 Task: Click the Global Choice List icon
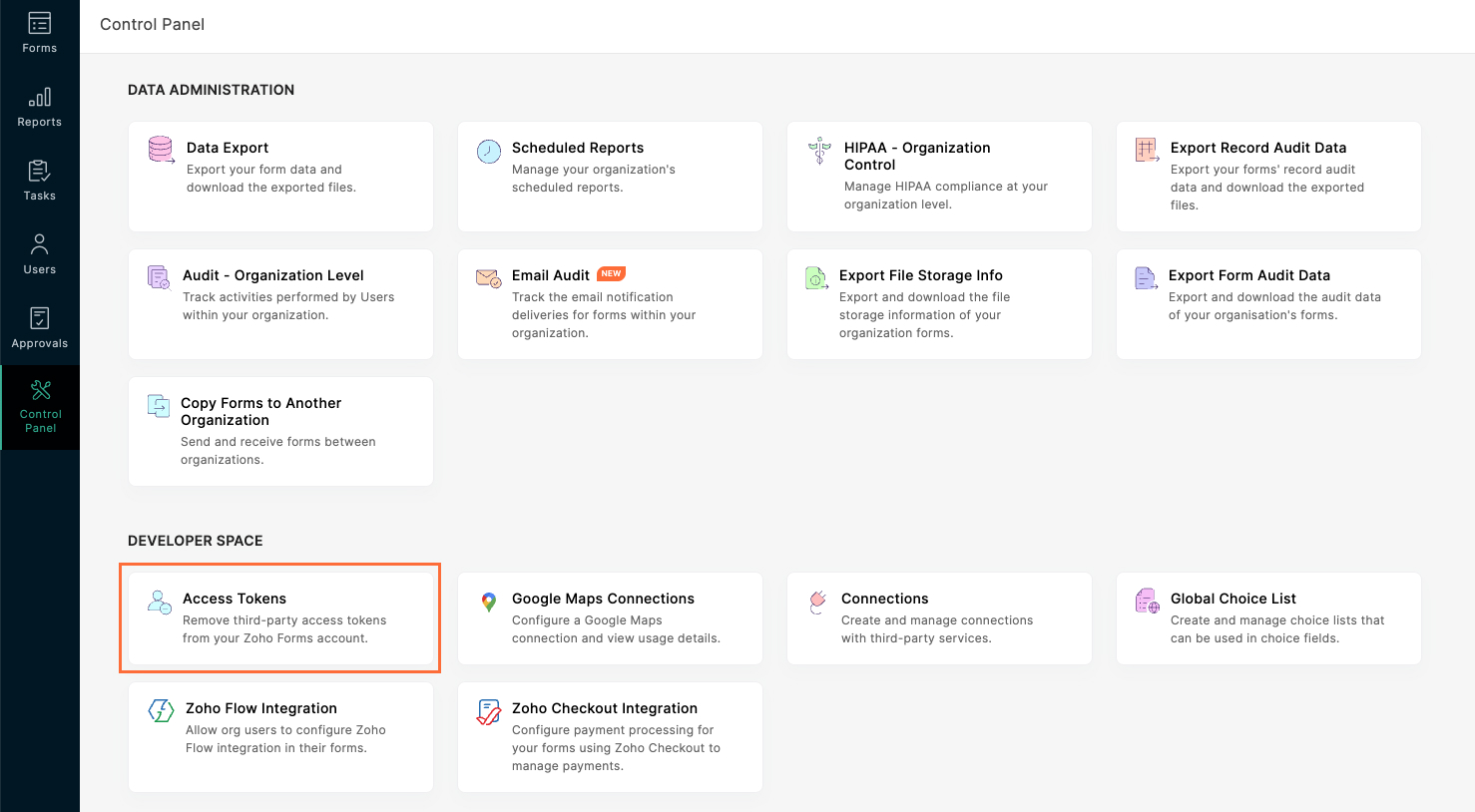click(1148, 601)
